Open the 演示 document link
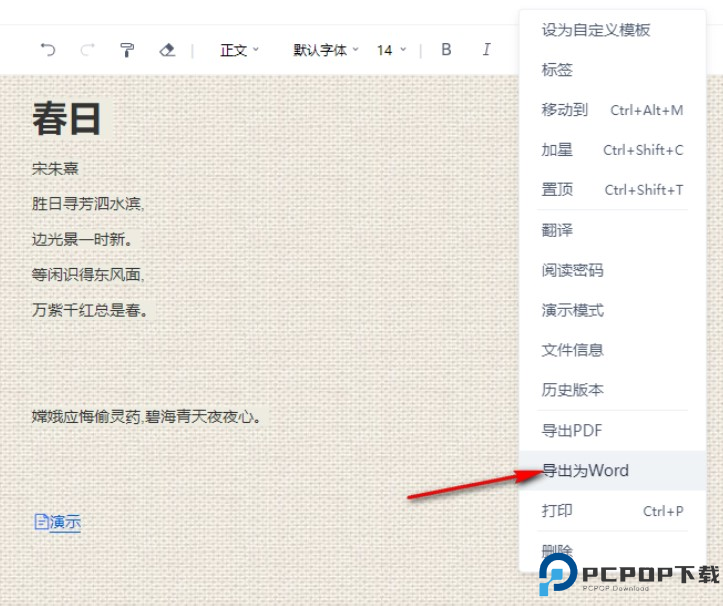Screen dimensions: 723x606 [58, 522]
